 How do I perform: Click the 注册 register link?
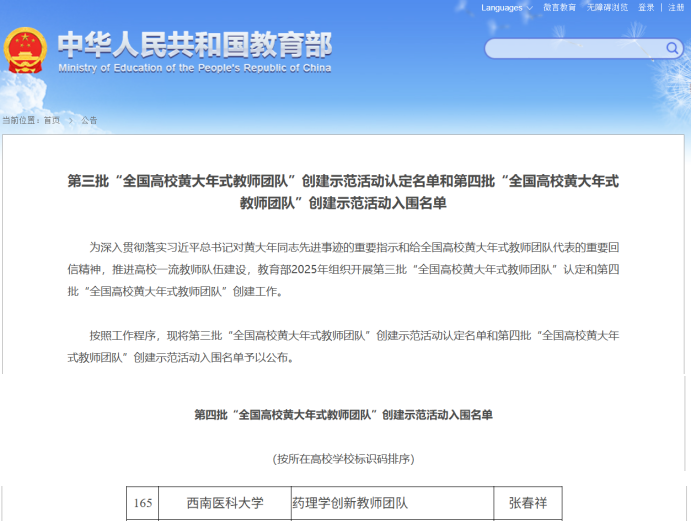677,8
